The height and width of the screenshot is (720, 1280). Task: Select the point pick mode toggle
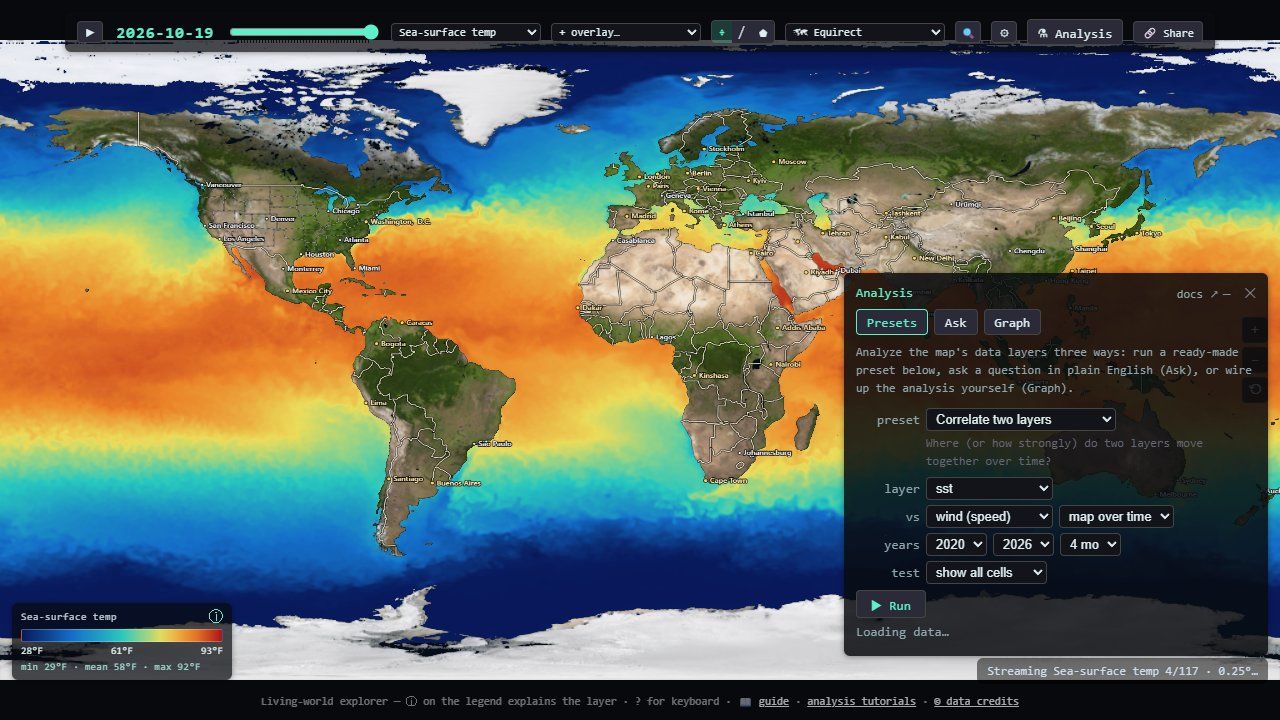(x=722, y=32)
